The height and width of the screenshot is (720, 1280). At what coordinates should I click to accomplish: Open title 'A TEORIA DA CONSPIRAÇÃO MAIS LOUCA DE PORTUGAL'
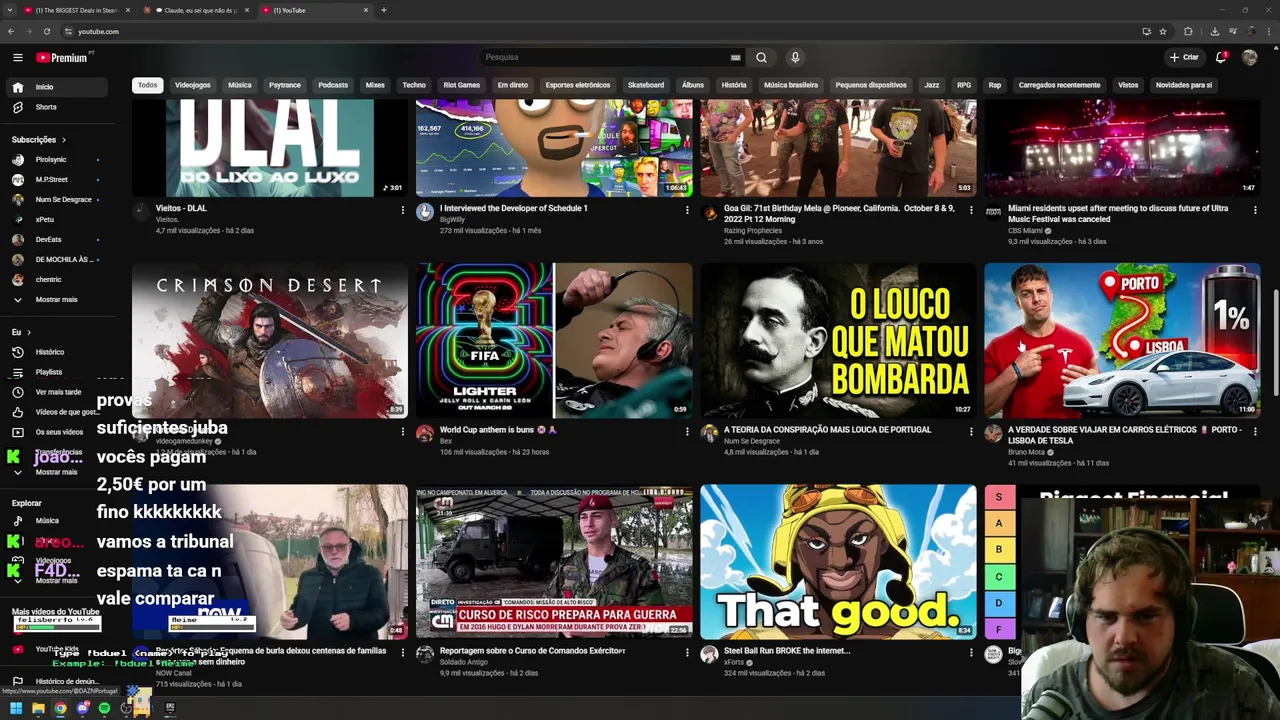(827, 430)
